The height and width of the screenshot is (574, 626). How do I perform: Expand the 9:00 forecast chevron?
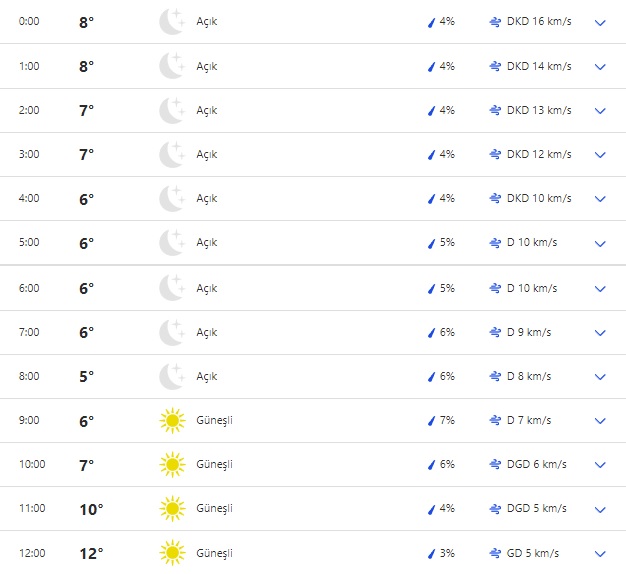600,421
